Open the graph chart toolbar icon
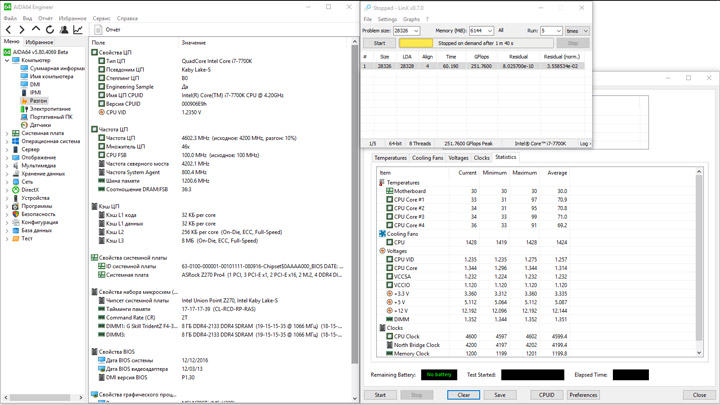 [x=78, y=30]
